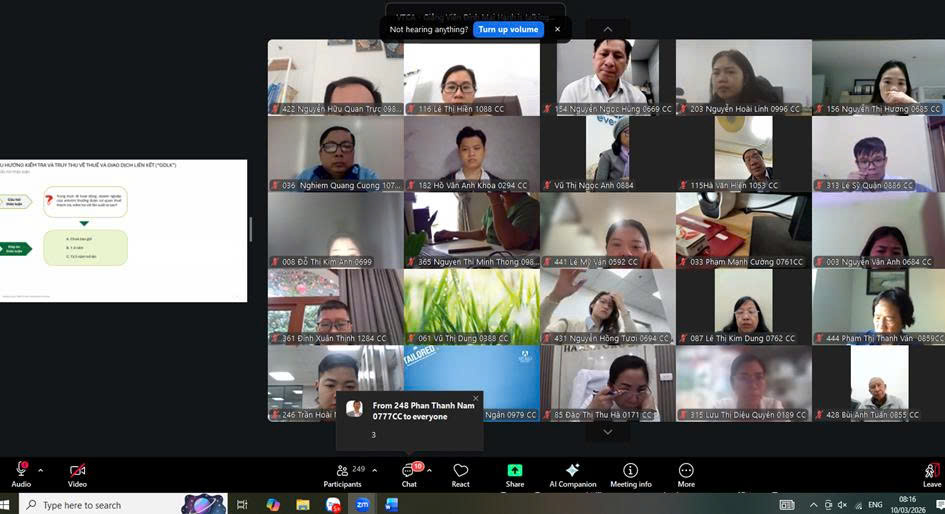Close chat message popup from Phan Thanh Nam
The width and height of the screenshot is (945, 514).
tap(475, 399)
